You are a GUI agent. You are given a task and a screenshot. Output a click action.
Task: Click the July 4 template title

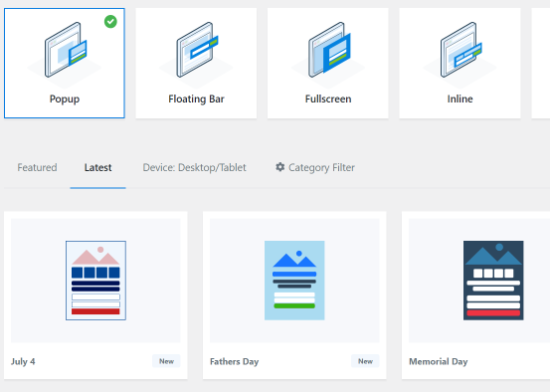coord(23,361)
